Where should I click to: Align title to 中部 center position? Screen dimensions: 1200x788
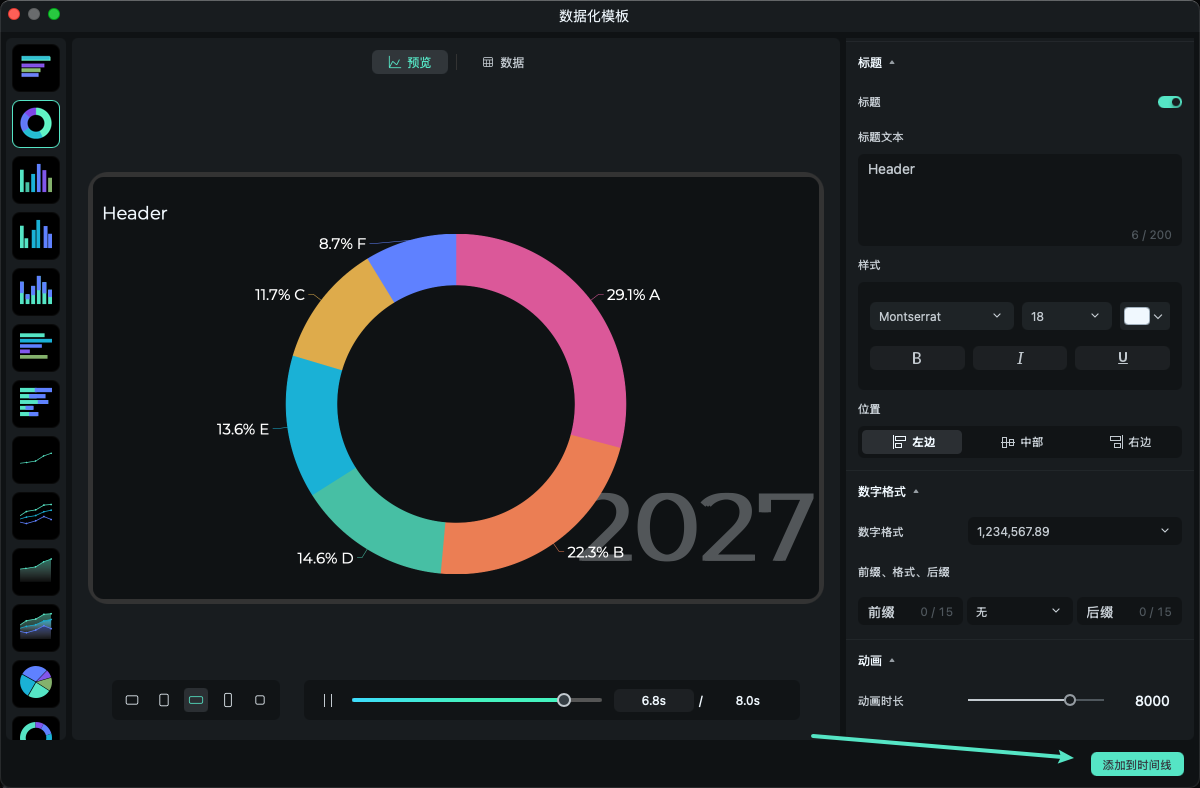tap(1021, 442)
